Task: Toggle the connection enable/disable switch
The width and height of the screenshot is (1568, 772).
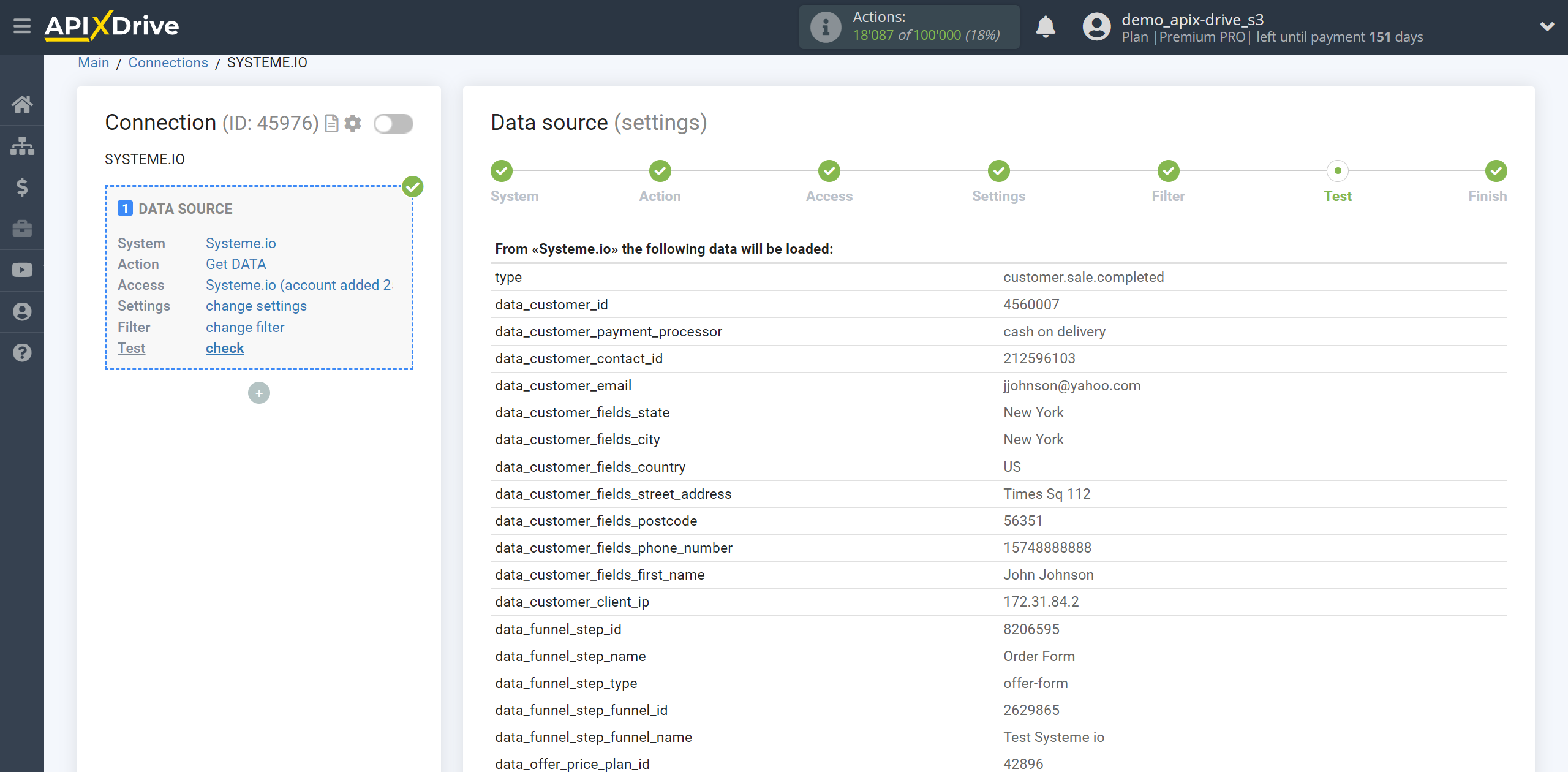Action: click(394, 124)
